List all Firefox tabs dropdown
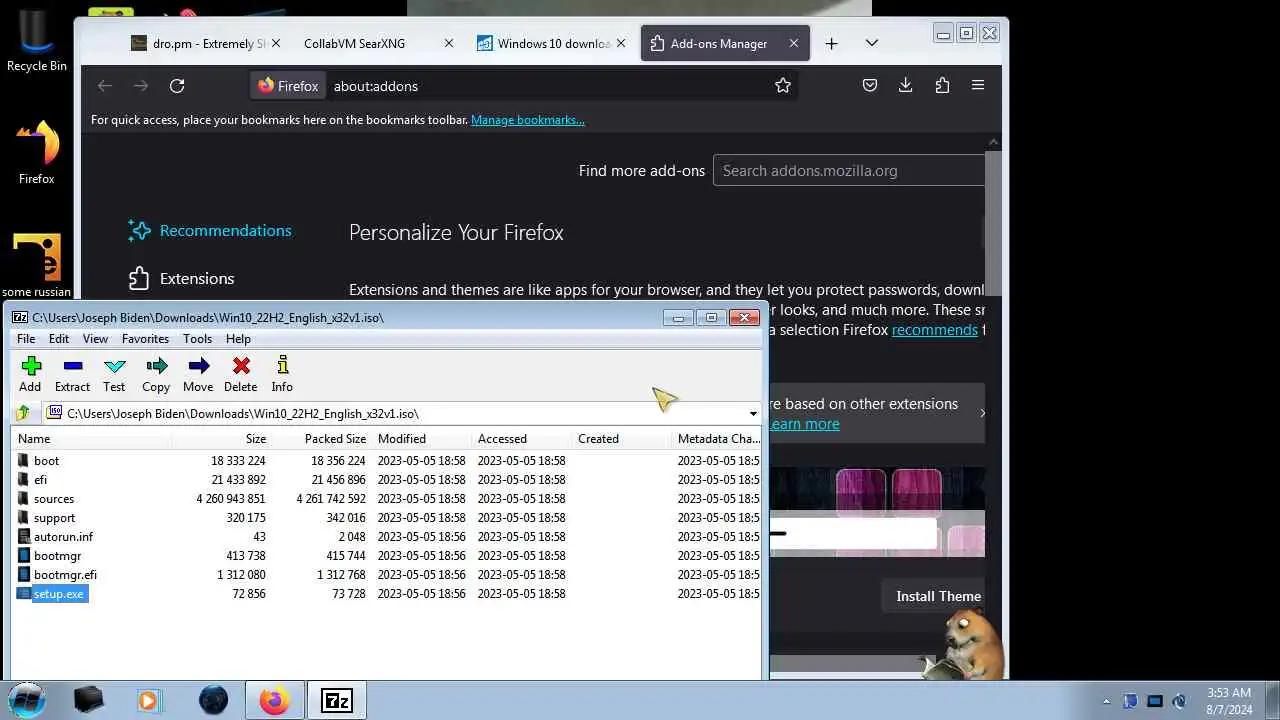Image resolution: width=1280 pixels, height=720 pixels. coord(871,44)
